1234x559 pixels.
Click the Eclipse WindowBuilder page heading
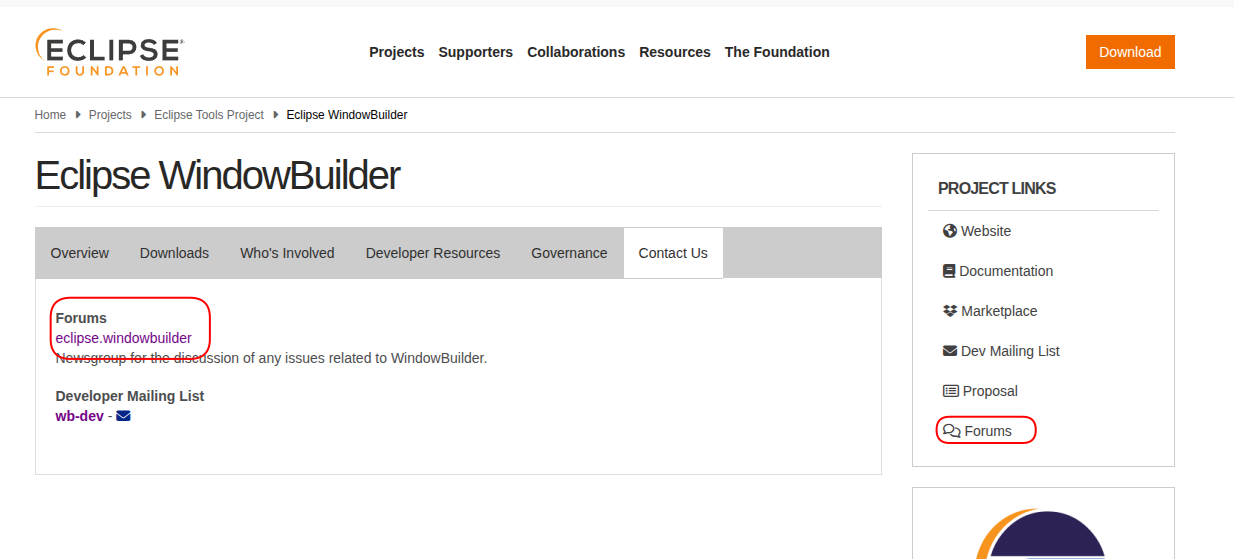[x=218, y=175]
